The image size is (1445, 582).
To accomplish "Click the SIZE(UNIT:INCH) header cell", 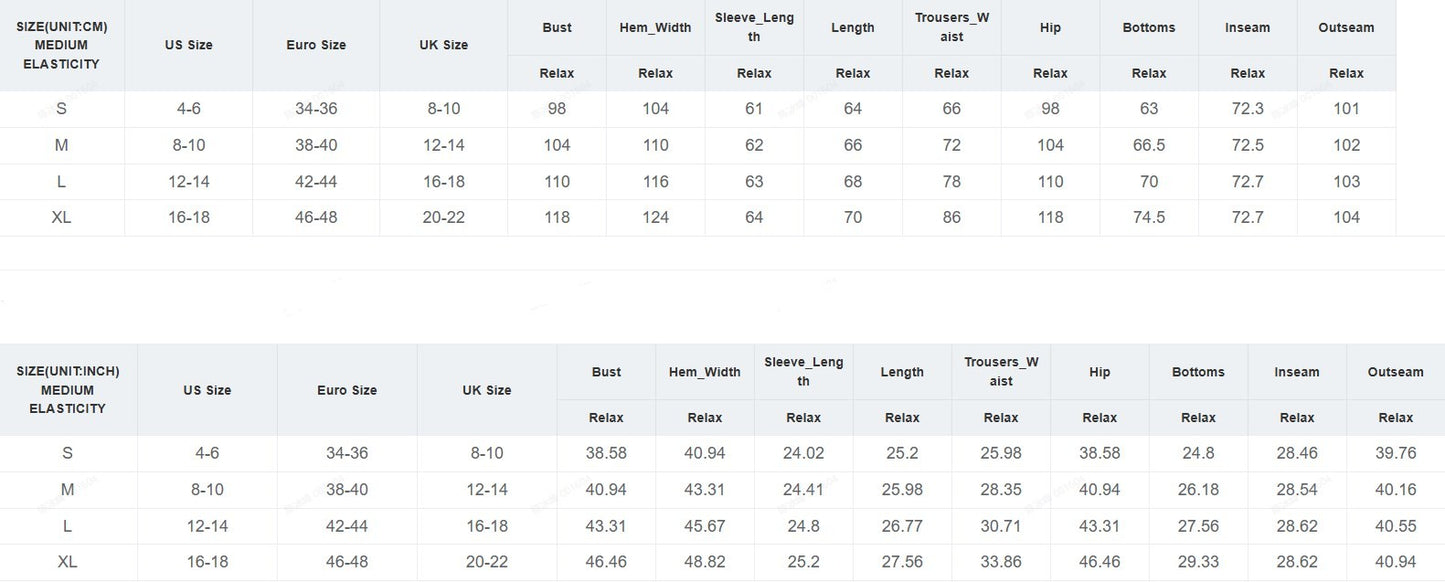I will coord(68,390).
